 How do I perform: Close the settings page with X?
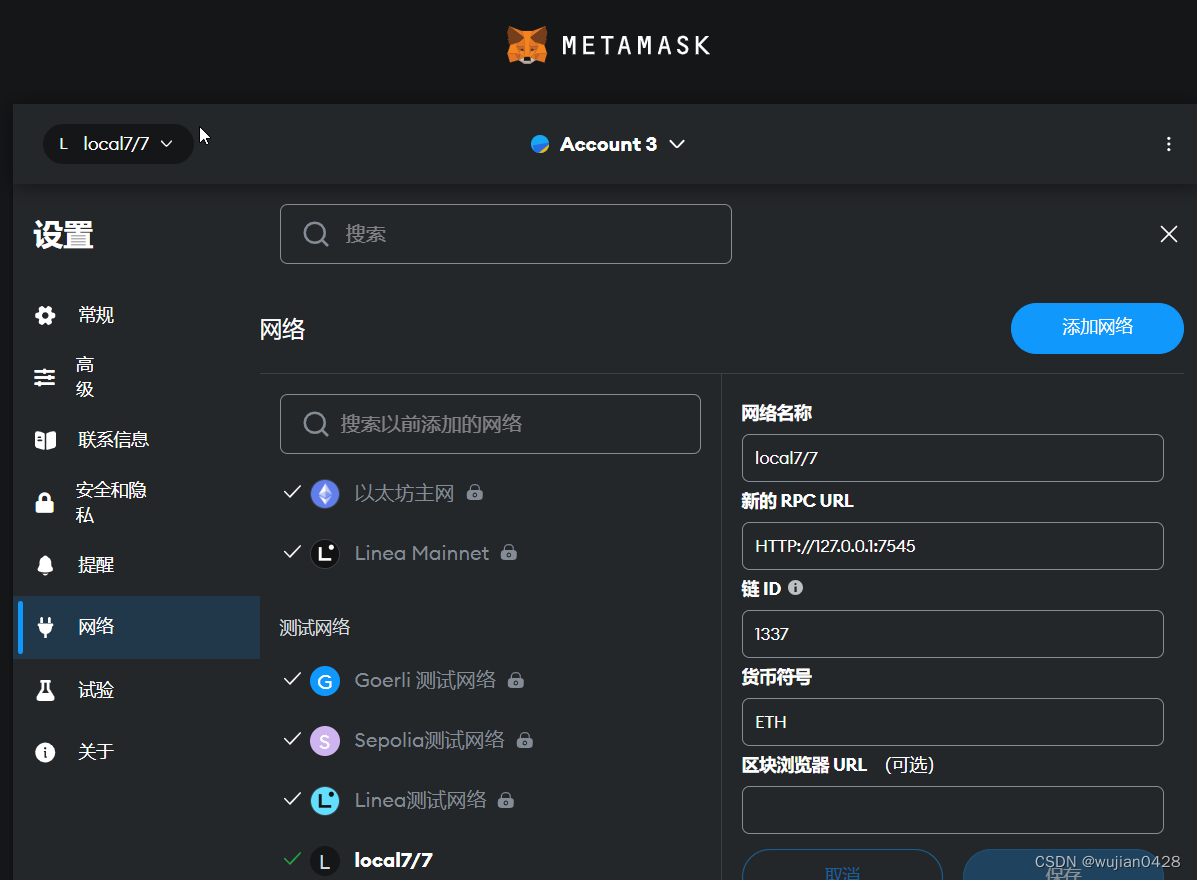(x=1168, y=234)
